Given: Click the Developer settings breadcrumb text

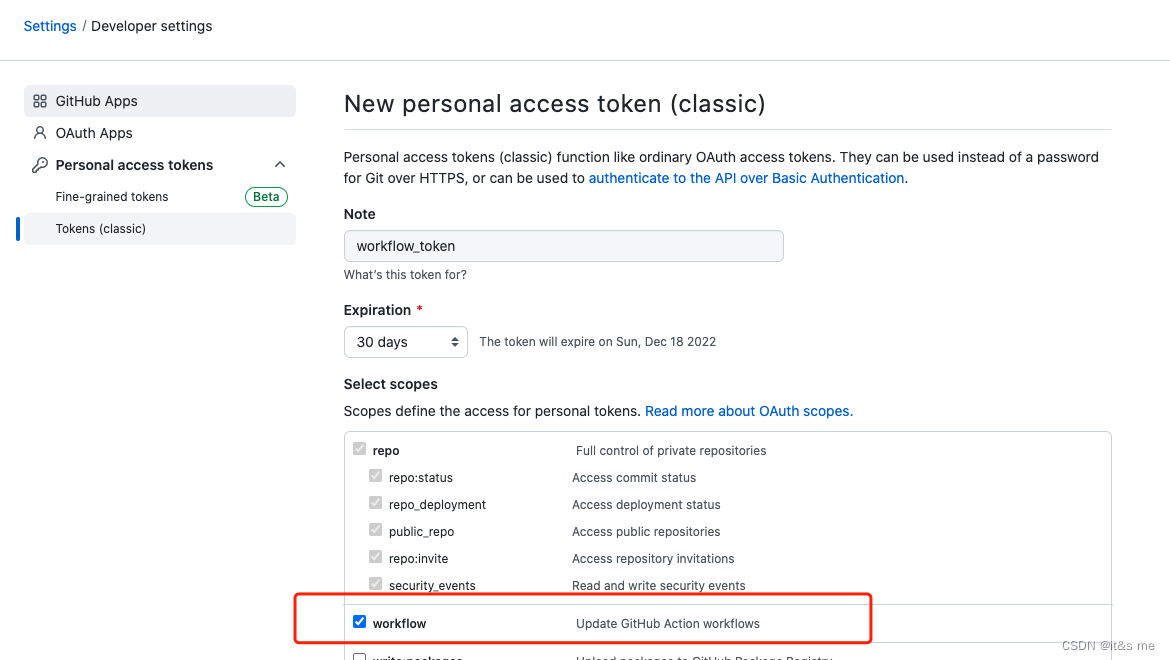Looking at the screenshot, I should click(x=151, y=26).
